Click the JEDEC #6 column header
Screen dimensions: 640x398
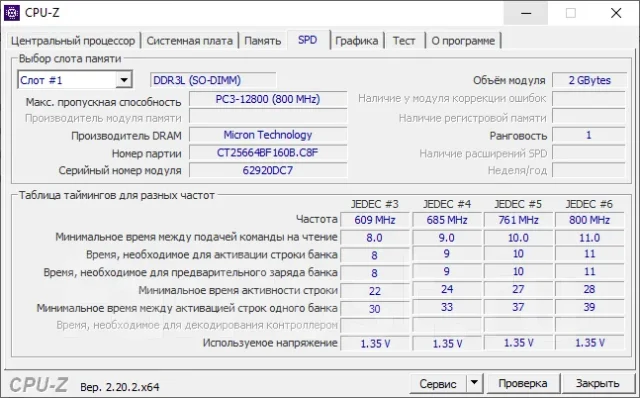click(589, 204)
